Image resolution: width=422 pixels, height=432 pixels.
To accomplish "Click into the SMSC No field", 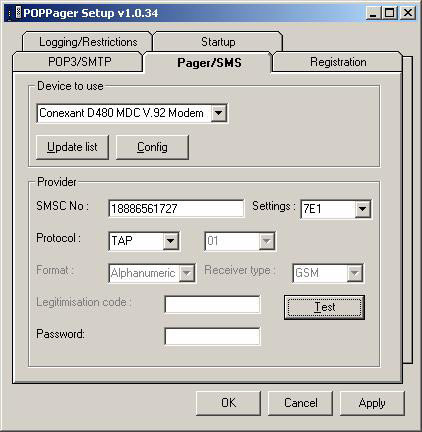I will pyautogui.click(x=176, y=209).
